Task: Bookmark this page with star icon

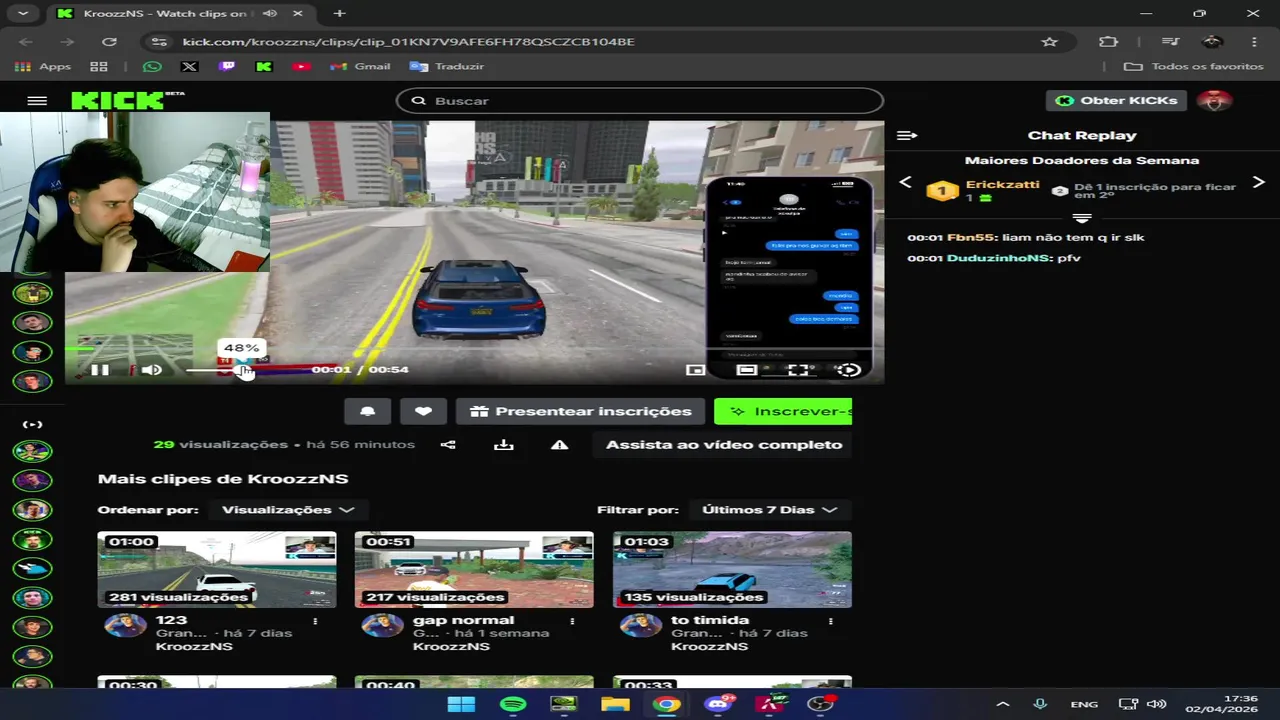Action: (1049, 42)
